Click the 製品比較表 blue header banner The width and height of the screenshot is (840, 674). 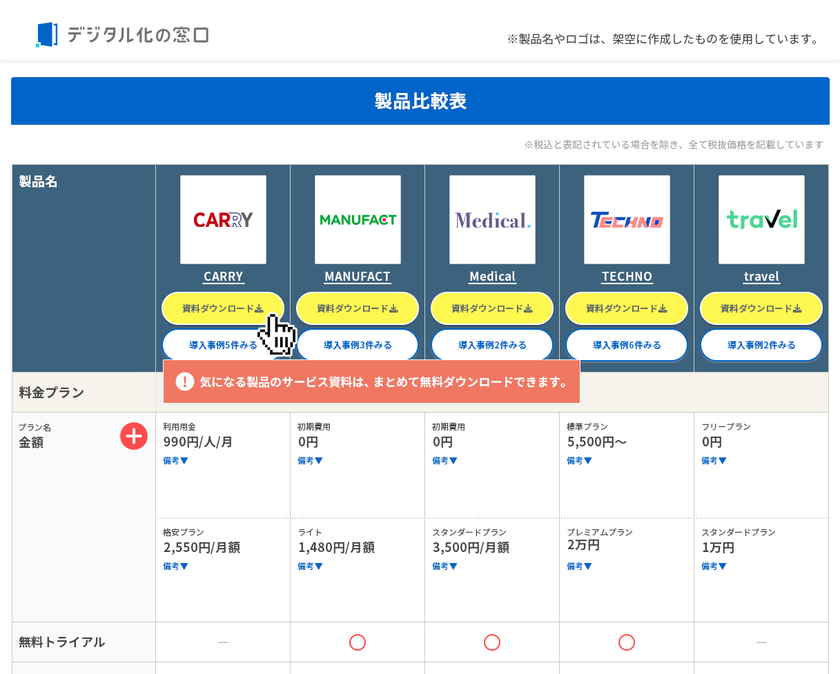pos(420,101)
